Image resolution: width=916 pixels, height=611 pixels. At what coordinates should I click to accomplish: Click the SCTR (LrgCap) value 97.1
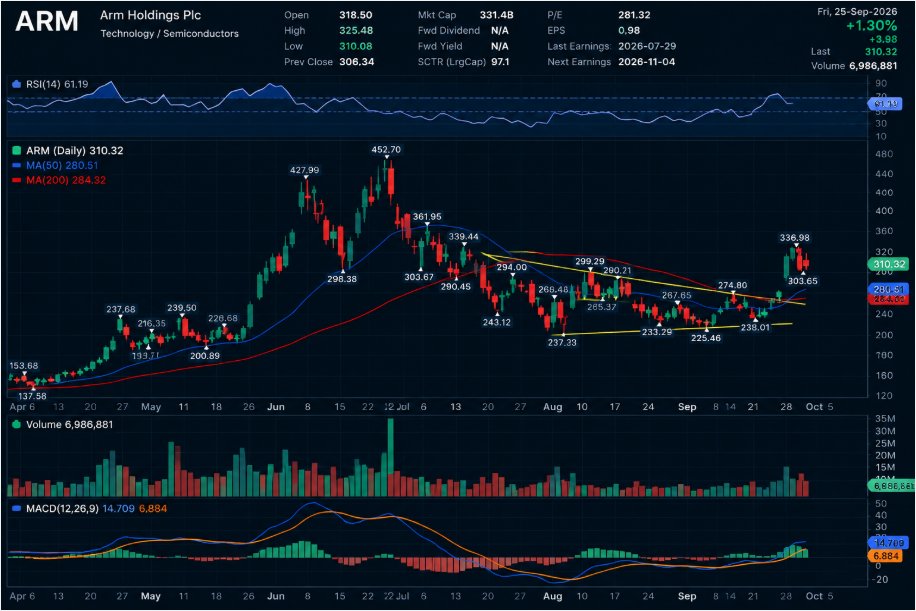tap(500, 62)
